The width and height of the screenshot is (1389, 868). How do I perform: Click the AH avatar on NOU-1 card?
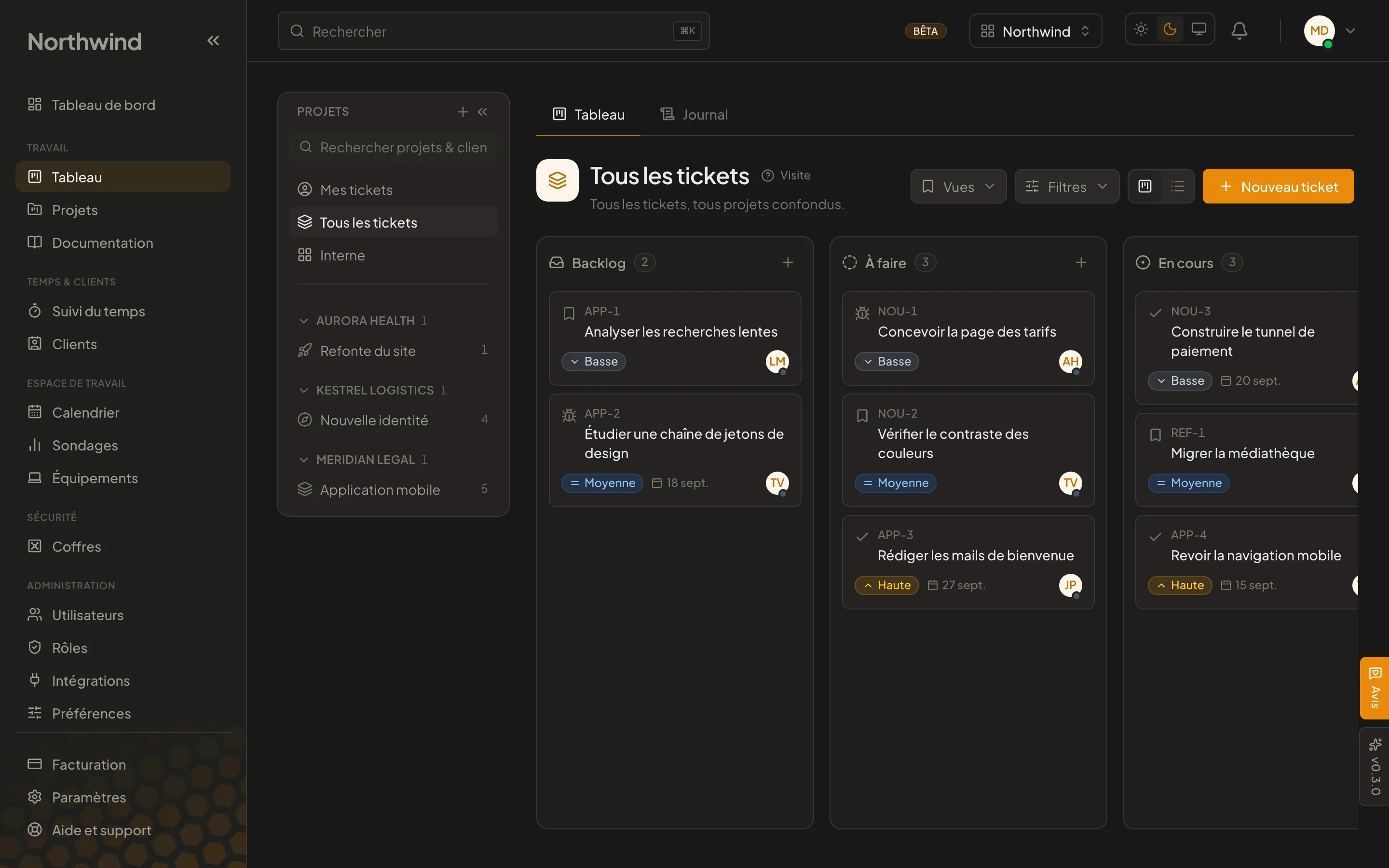pos(1071,361)
